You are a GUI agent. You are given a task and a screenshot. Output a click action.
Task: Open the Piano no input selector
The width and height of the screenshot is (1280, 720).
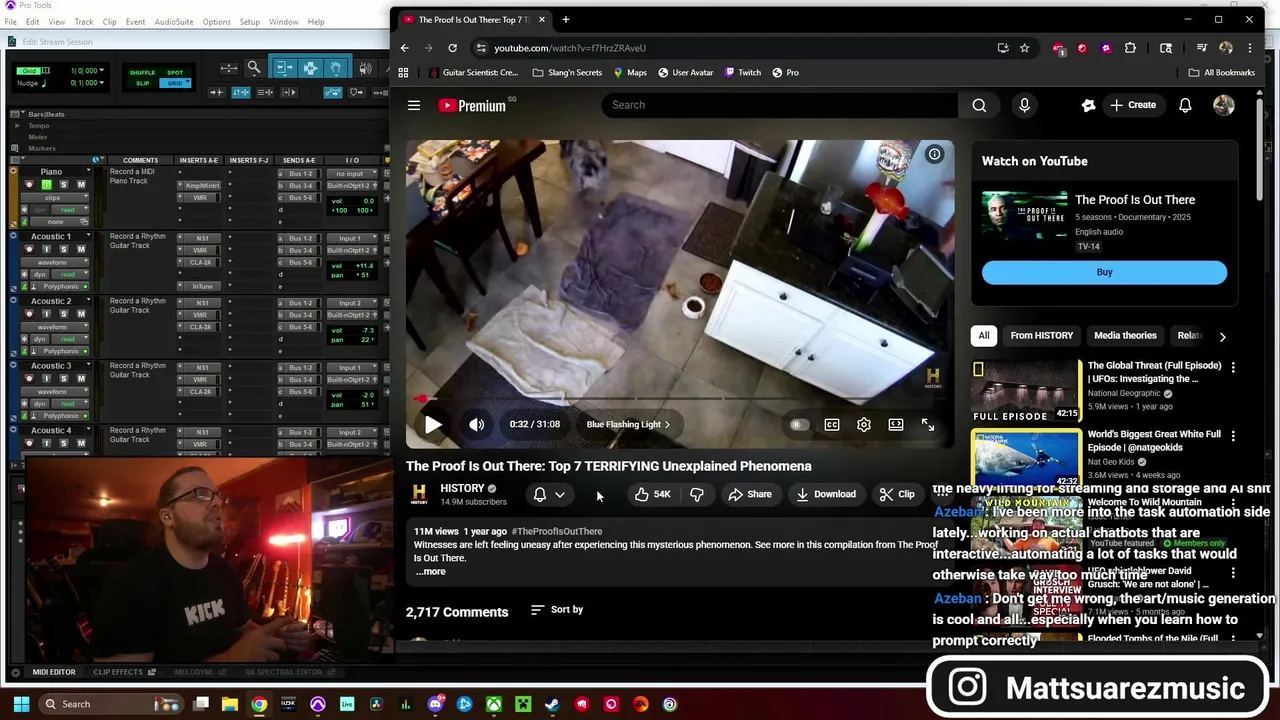pyautogui.click(x=352, y=174)
